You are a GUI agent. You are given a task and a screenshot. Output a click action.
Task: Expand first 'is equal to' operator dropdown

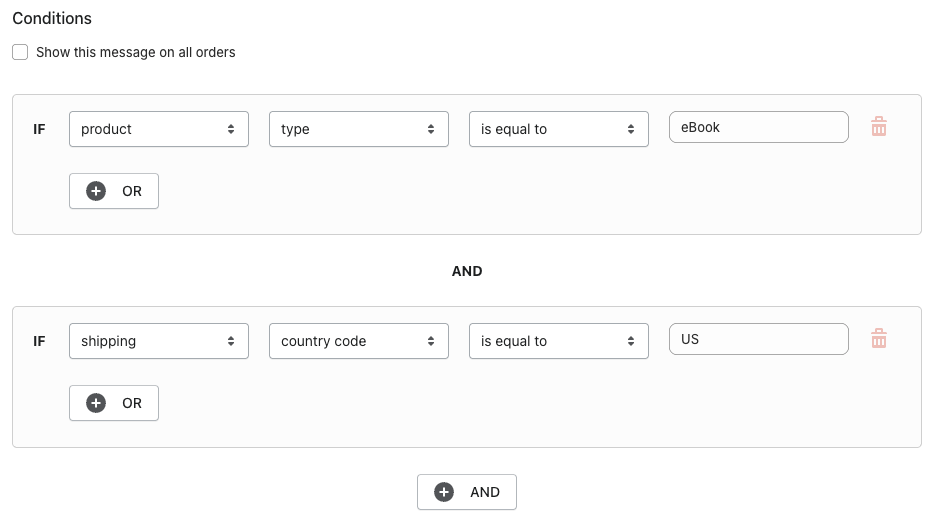(x=558, y=129)
